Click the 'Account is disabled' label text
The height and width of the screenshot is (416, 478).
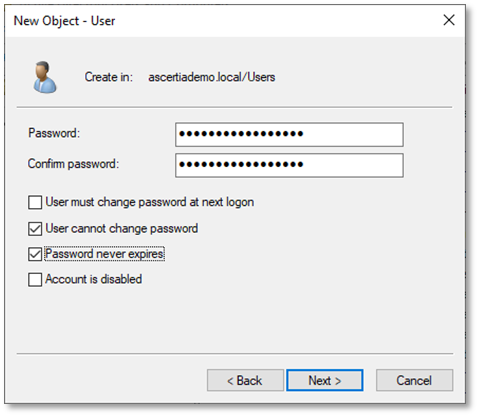click(94, 279)
